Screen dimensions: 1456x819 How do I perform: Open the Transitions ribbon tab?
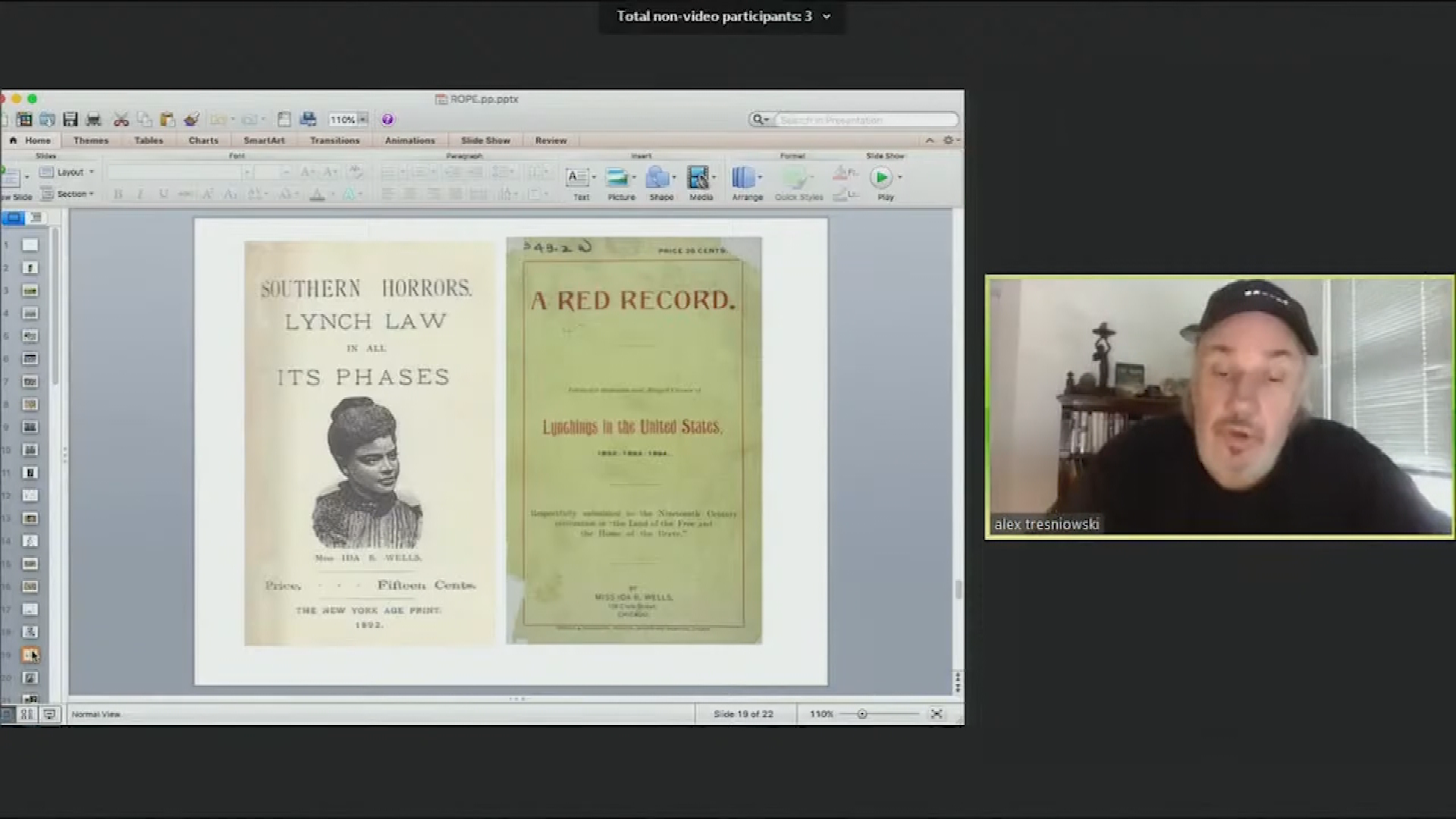click(x=334, y=140)
